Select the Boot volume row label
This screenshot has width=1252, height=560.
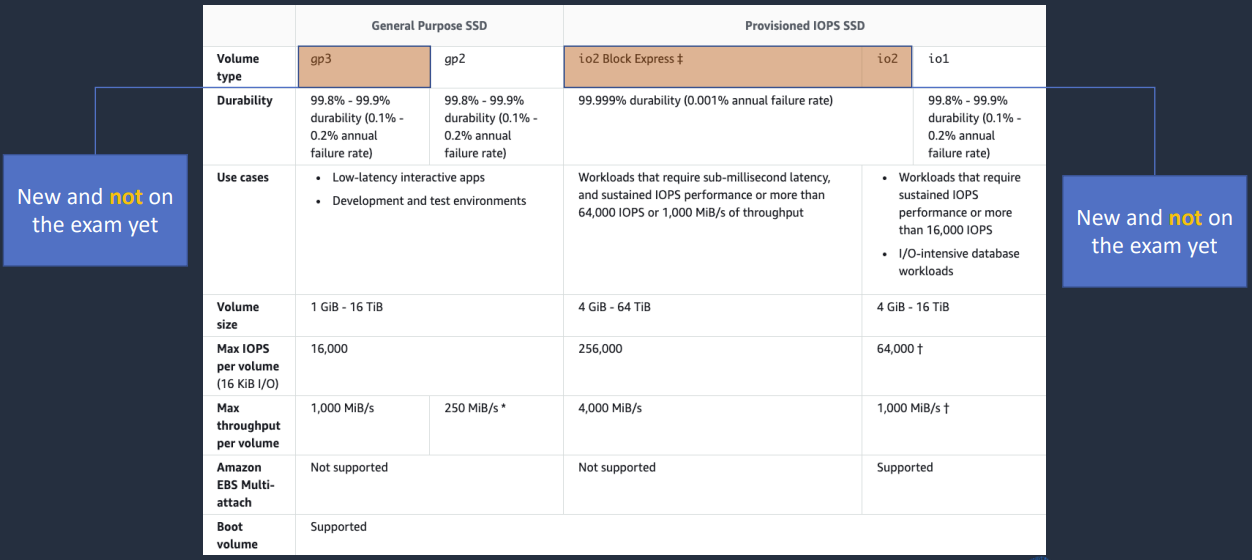(237, 535)
